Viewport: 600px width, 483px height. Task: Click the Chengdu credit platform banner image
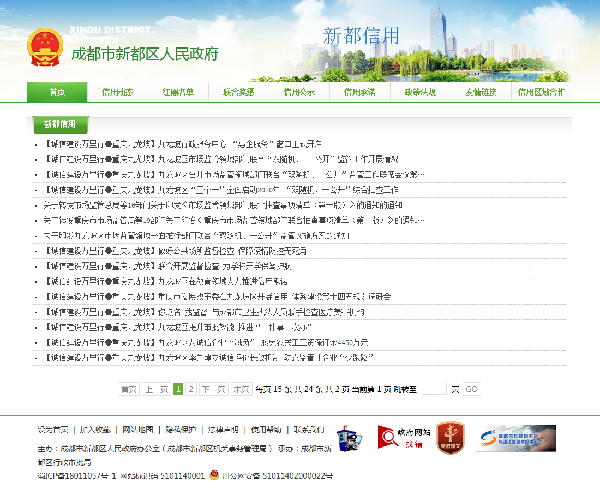coord(515,438)
